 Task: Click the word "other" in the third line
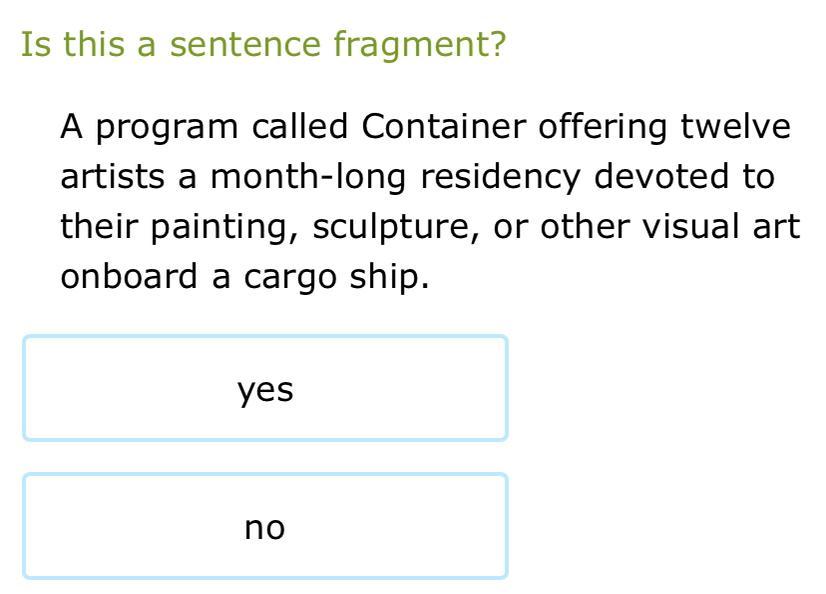coord(580,227)
